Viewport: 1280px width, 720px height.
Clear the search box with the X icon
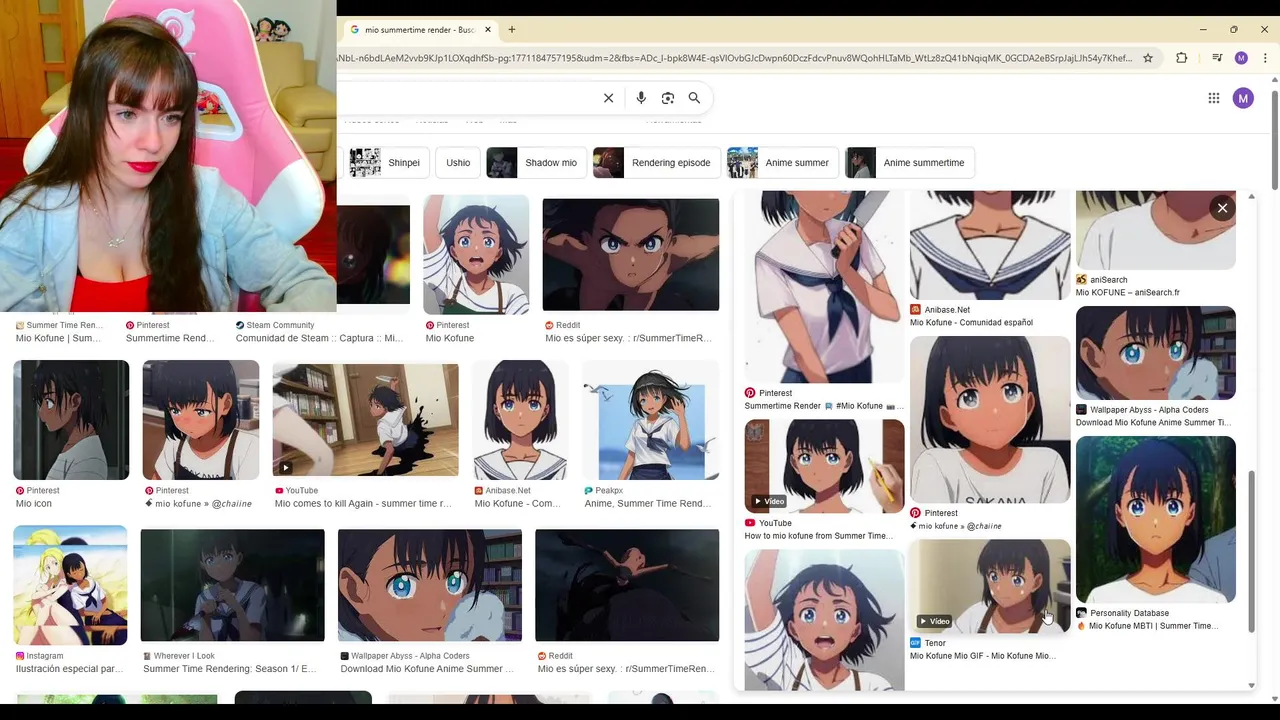pyautogui.click(x=608, y=98)
